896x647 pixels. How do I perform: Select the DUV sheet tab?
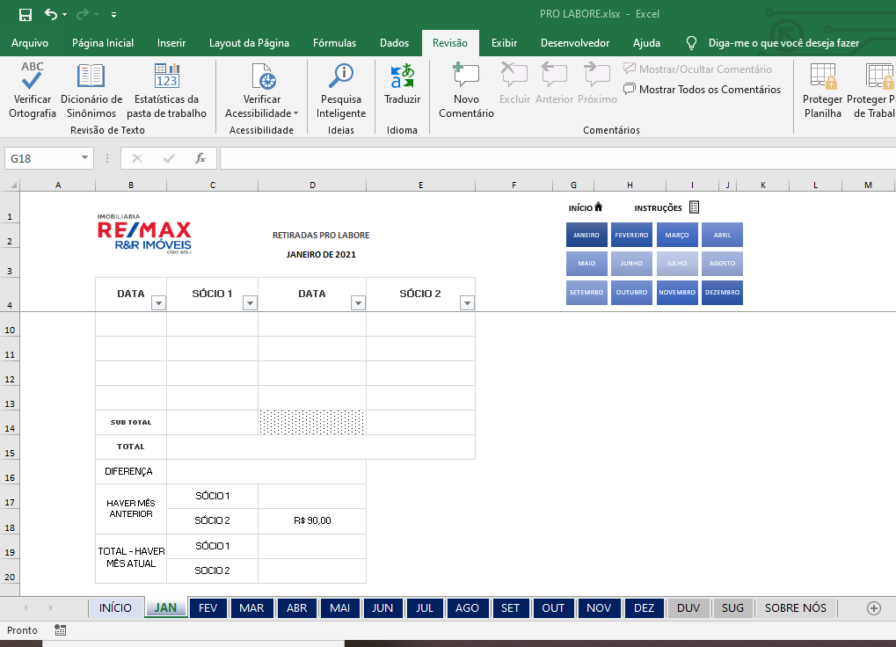click(688, 608)
